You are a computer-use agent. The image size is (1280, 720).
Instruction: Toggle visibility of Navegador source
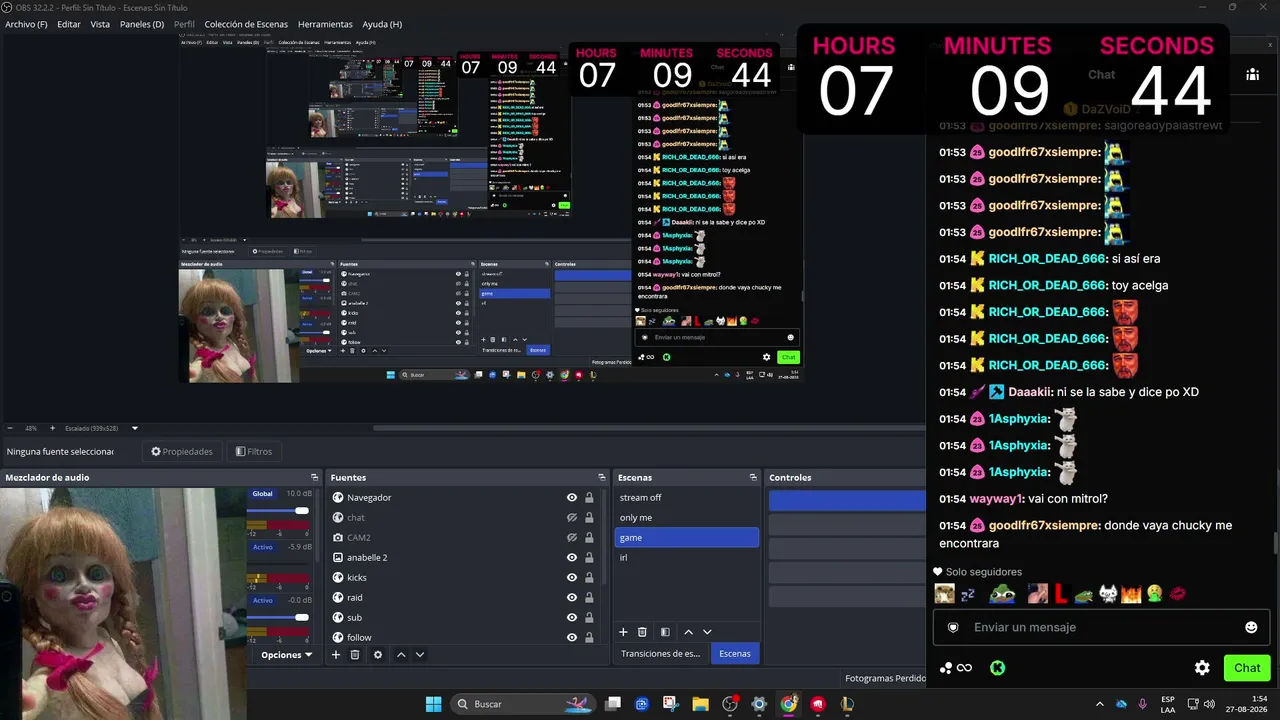(x=572, y=497)
